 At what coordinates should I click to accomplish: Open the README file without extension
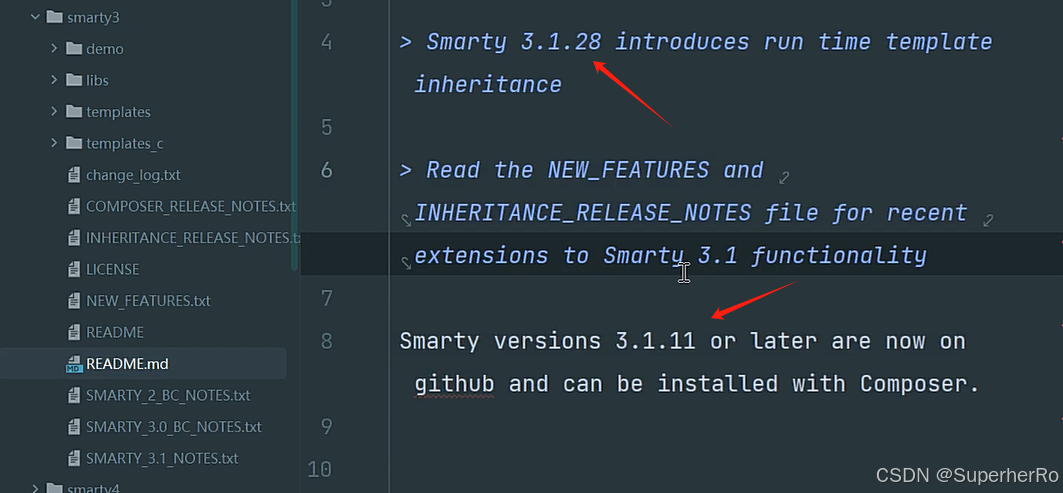[115, 332]
